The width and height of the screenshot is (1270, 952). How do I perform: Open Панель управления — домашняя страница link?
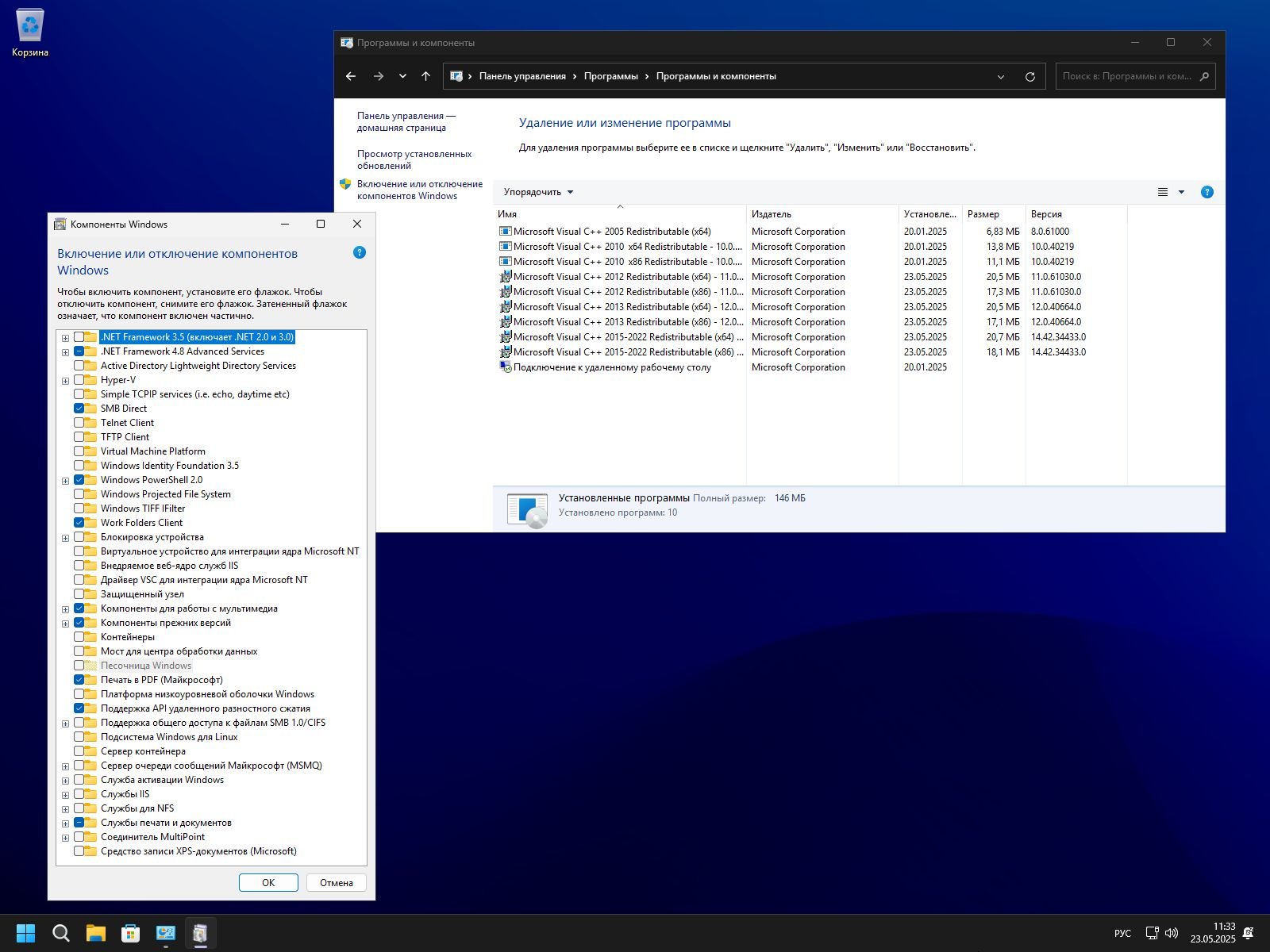click(406, 121)
